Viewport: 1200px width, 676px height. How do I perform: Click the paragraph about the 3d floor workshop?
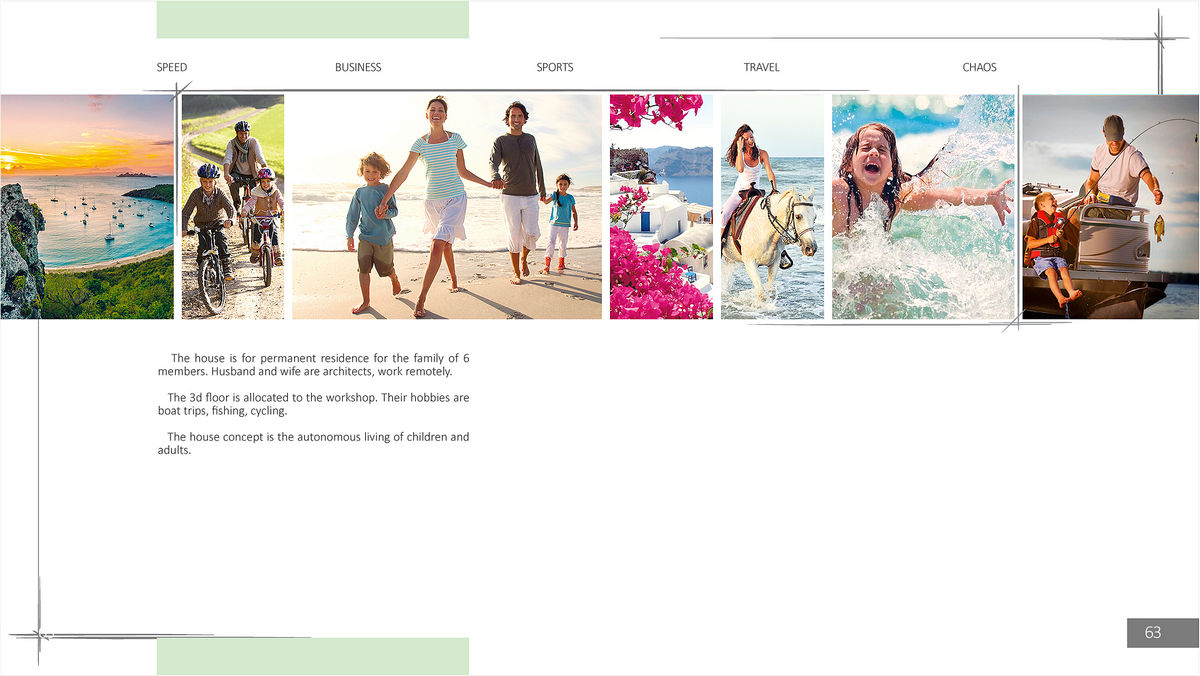click(x=314, y=404)
